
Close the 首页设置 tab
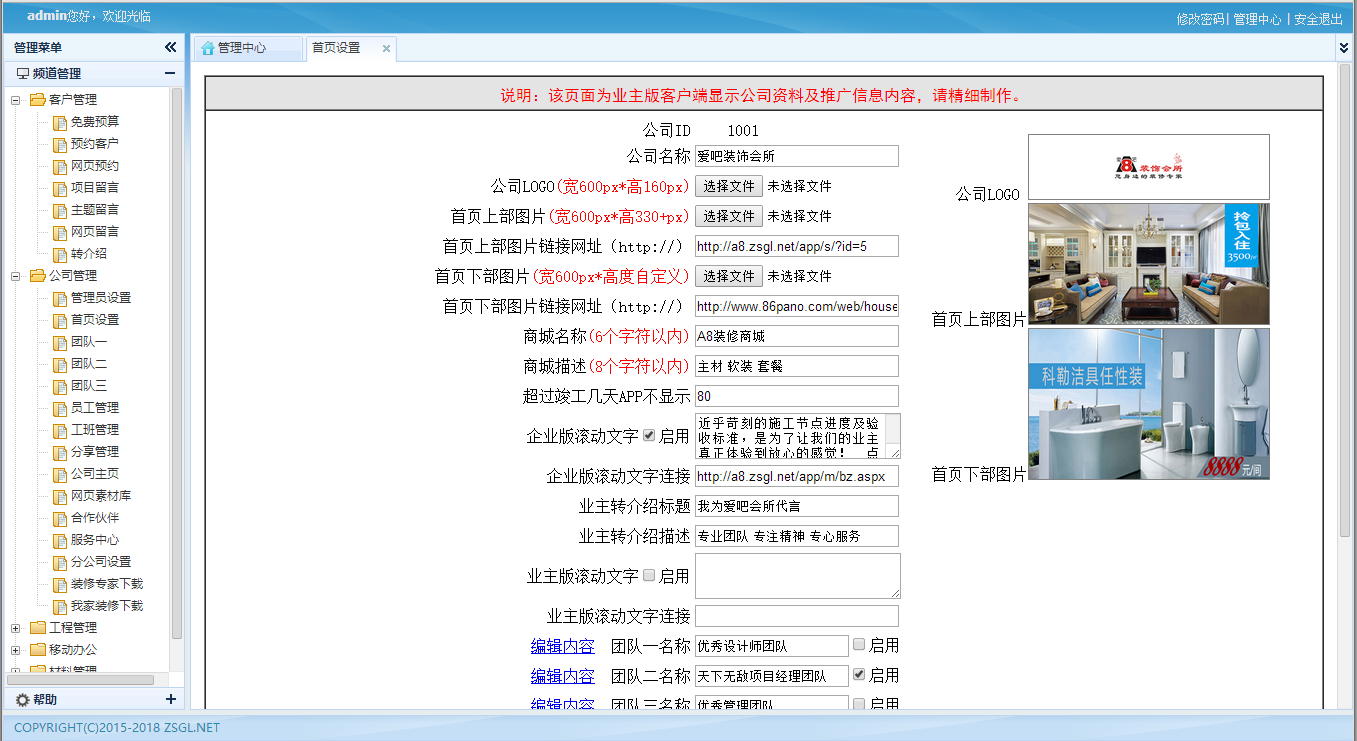coord(386,48)
